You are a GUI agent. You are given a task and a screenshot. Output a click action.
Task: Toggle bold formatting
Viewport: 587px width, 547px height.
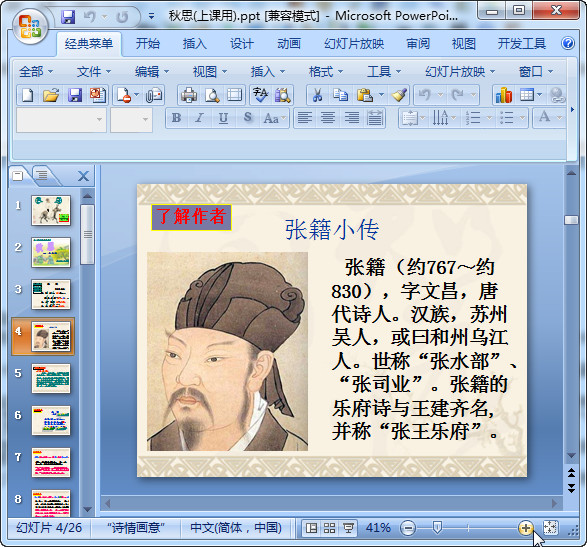pos(176,118)
